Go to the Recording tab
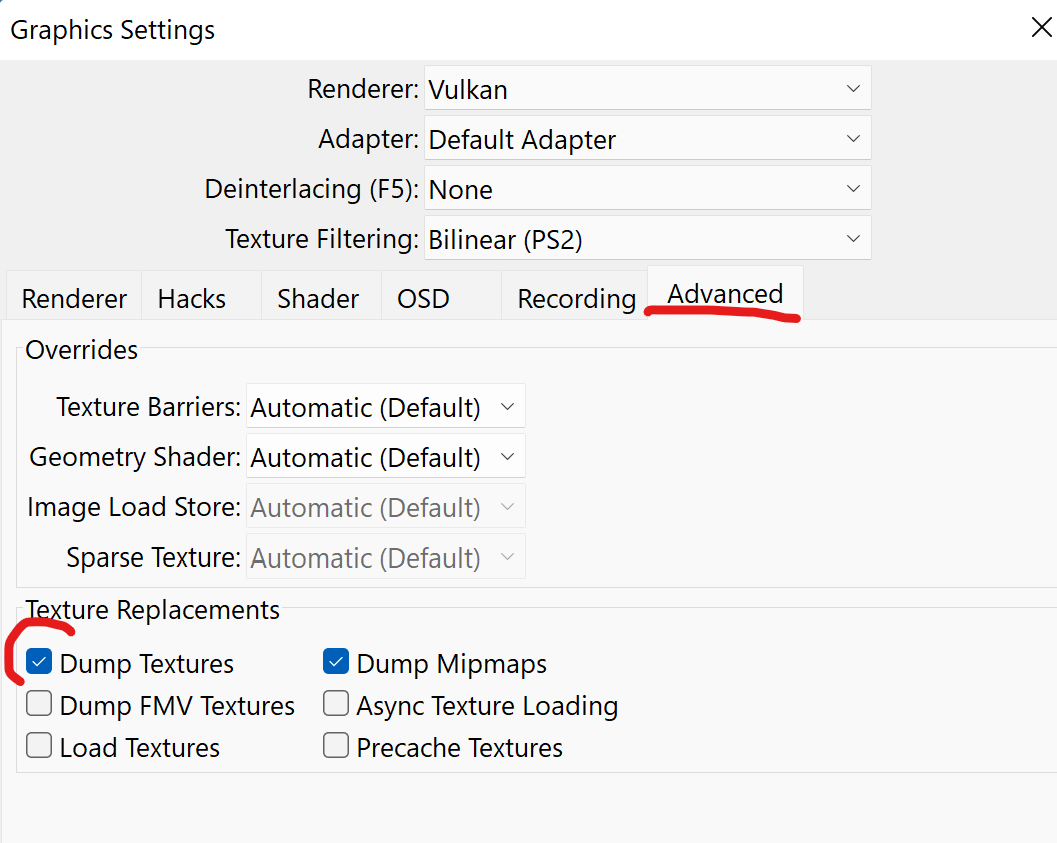This screenshot has width=1057, height=843. coord(576,298)
